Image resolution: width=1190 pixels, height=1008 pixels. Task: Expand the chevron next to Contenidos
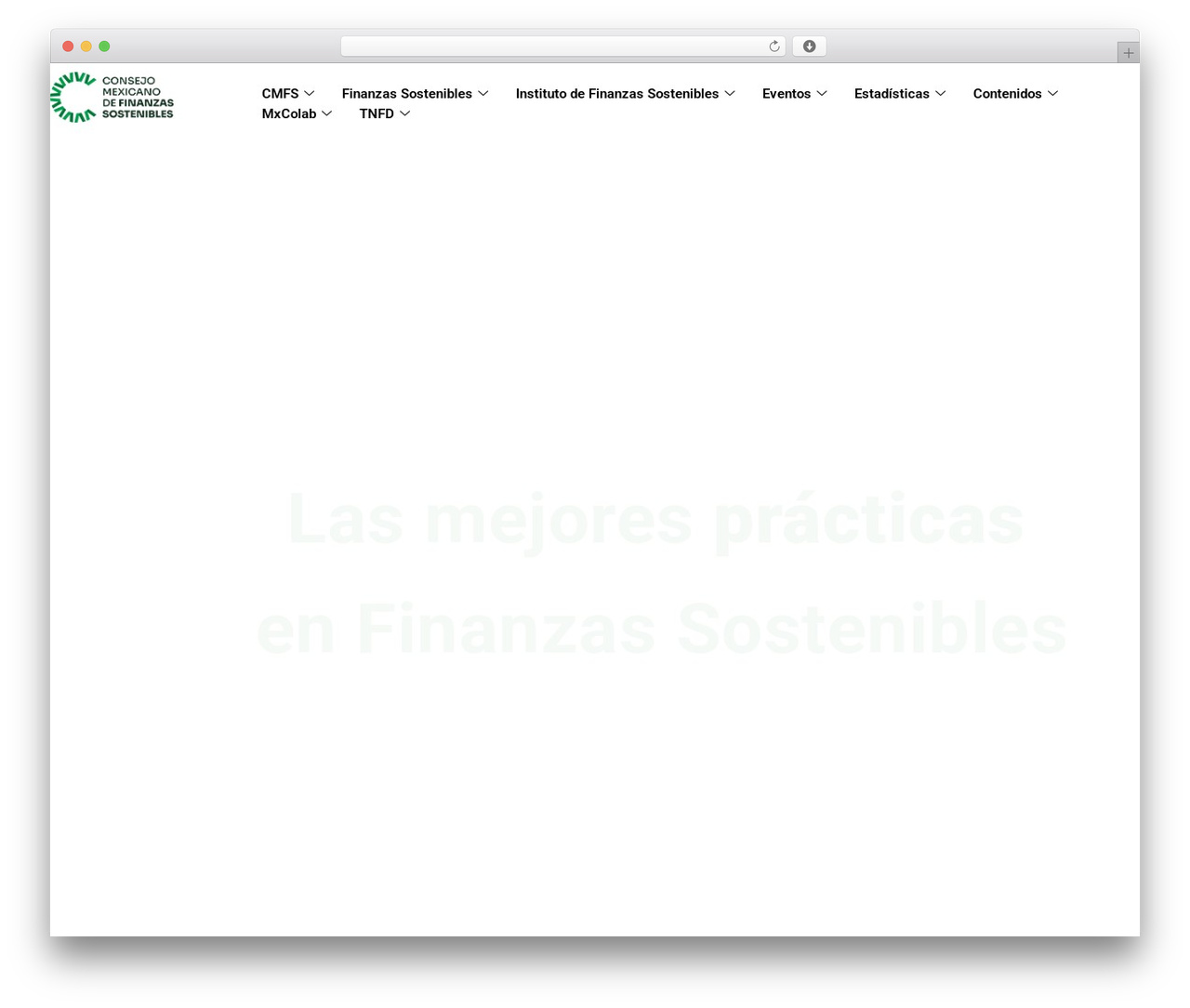[1052, 94]
